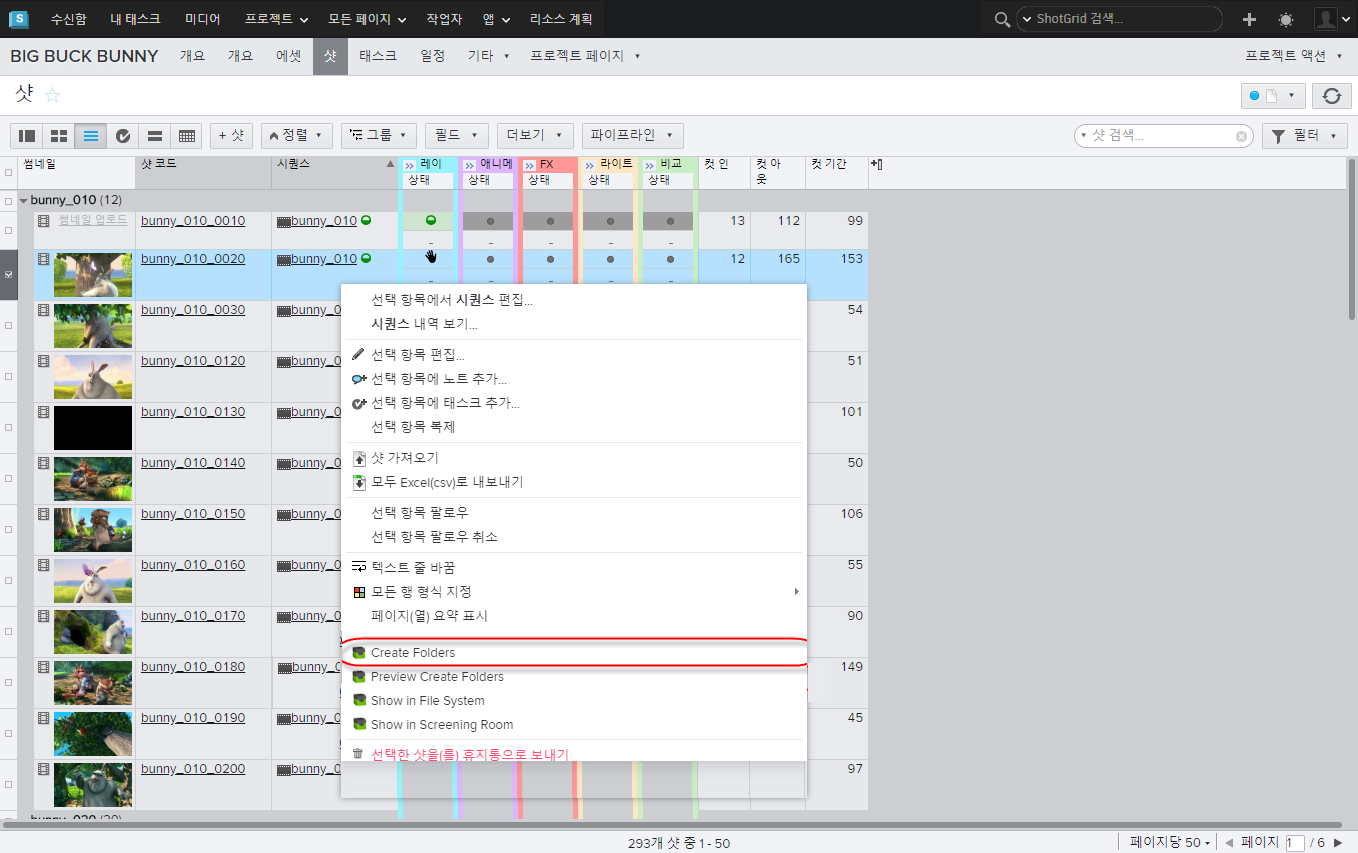Click the page refresh icon button
Viewport: 1358px width, 853px height.
click(x=1331, y=96)
